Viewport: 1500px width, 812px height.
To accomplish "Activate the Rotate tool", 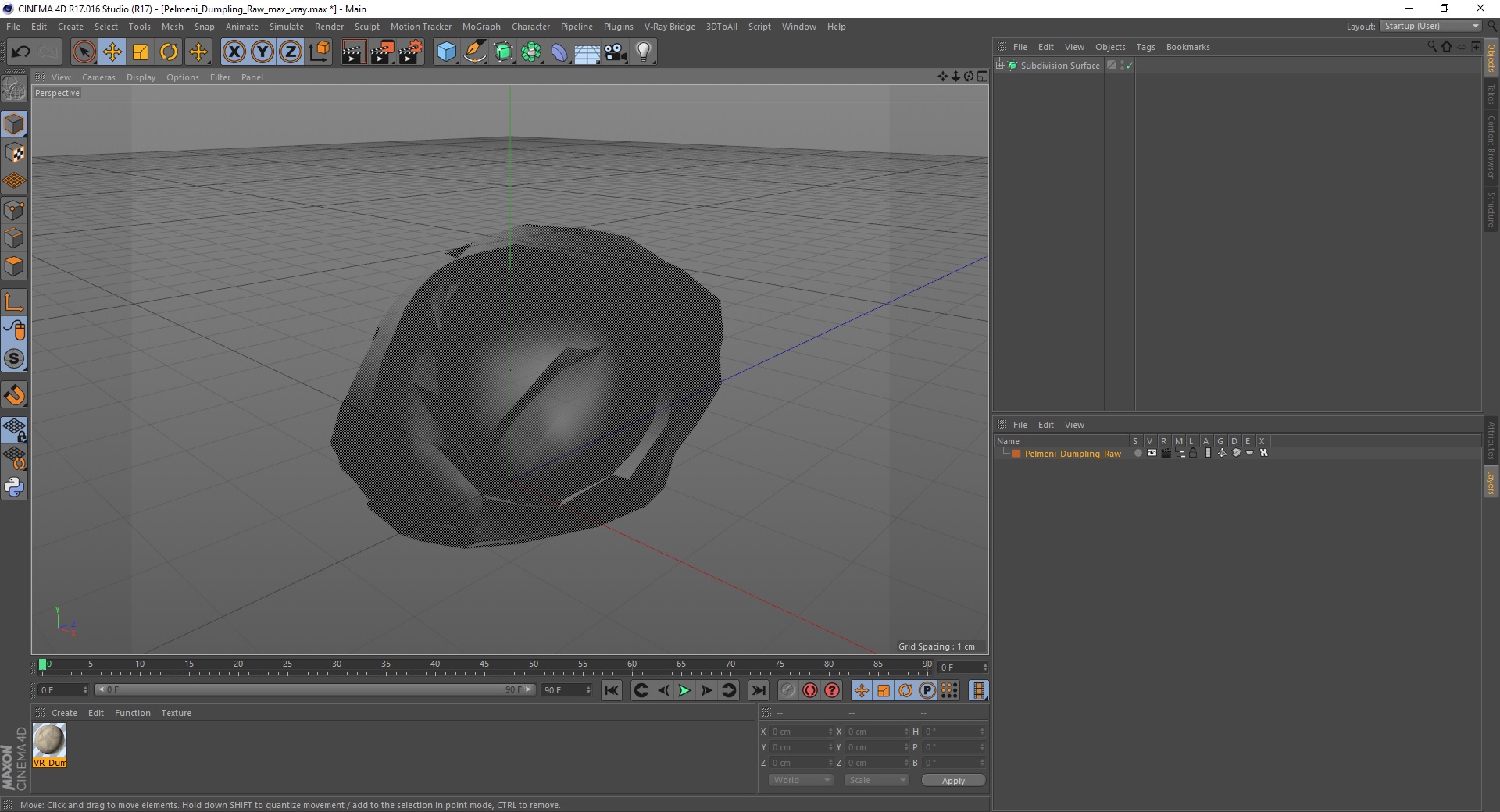I will click(x=169, y=52).
